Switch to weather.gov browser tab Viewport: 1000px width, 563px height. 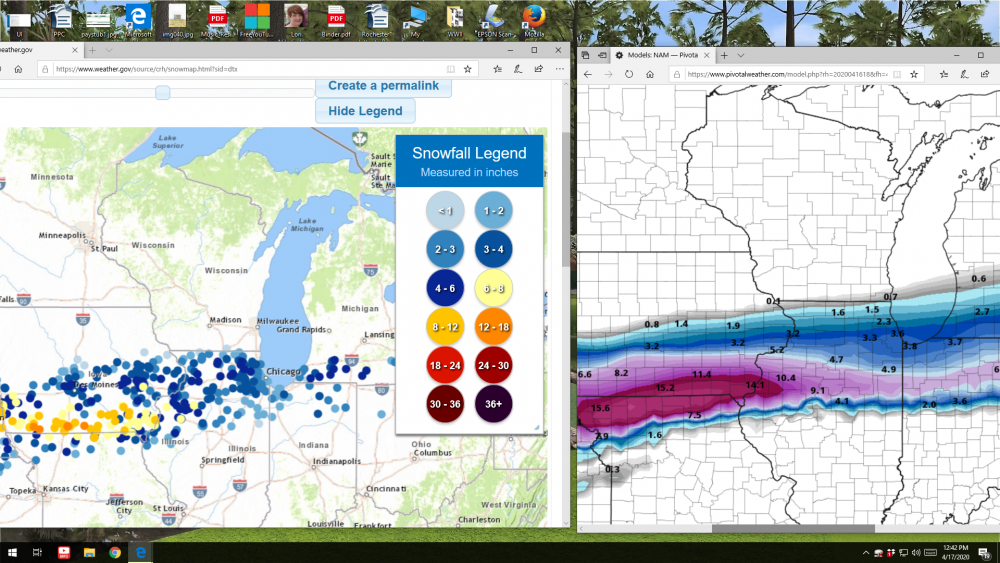coord(40,50)
